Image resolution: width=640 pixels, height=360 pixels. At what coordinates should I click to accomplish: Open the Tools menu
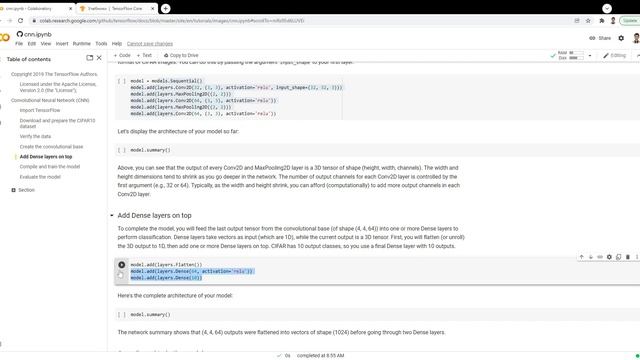(101, 44)
